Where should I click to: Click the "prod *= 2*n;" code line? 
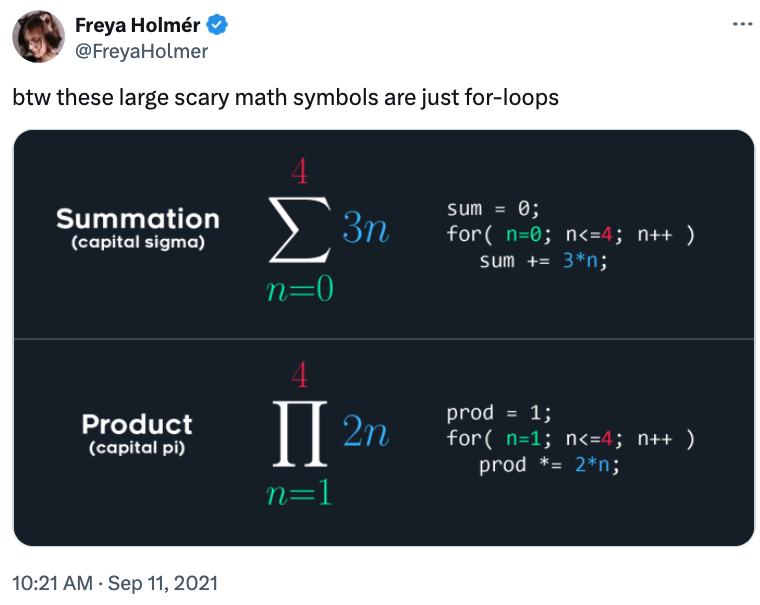click(549, 465)
